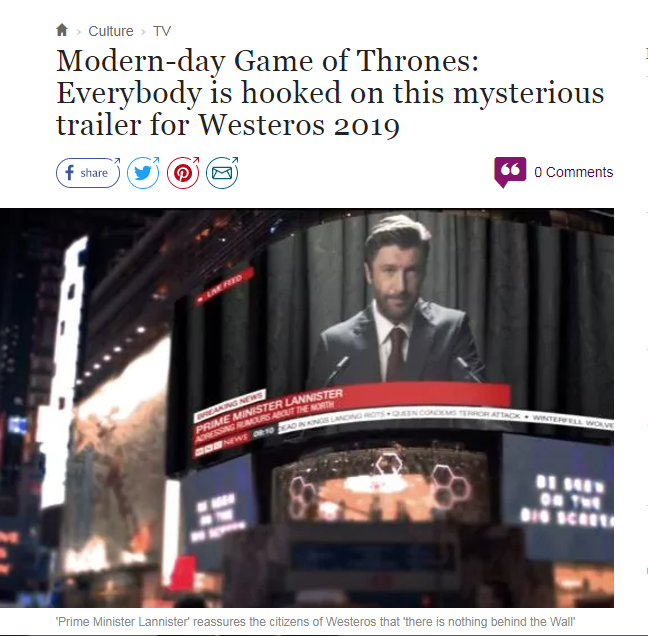Click the red Live Feed tag in image
This screenshot has width=648, height=636.
click(x=225, y=287)
